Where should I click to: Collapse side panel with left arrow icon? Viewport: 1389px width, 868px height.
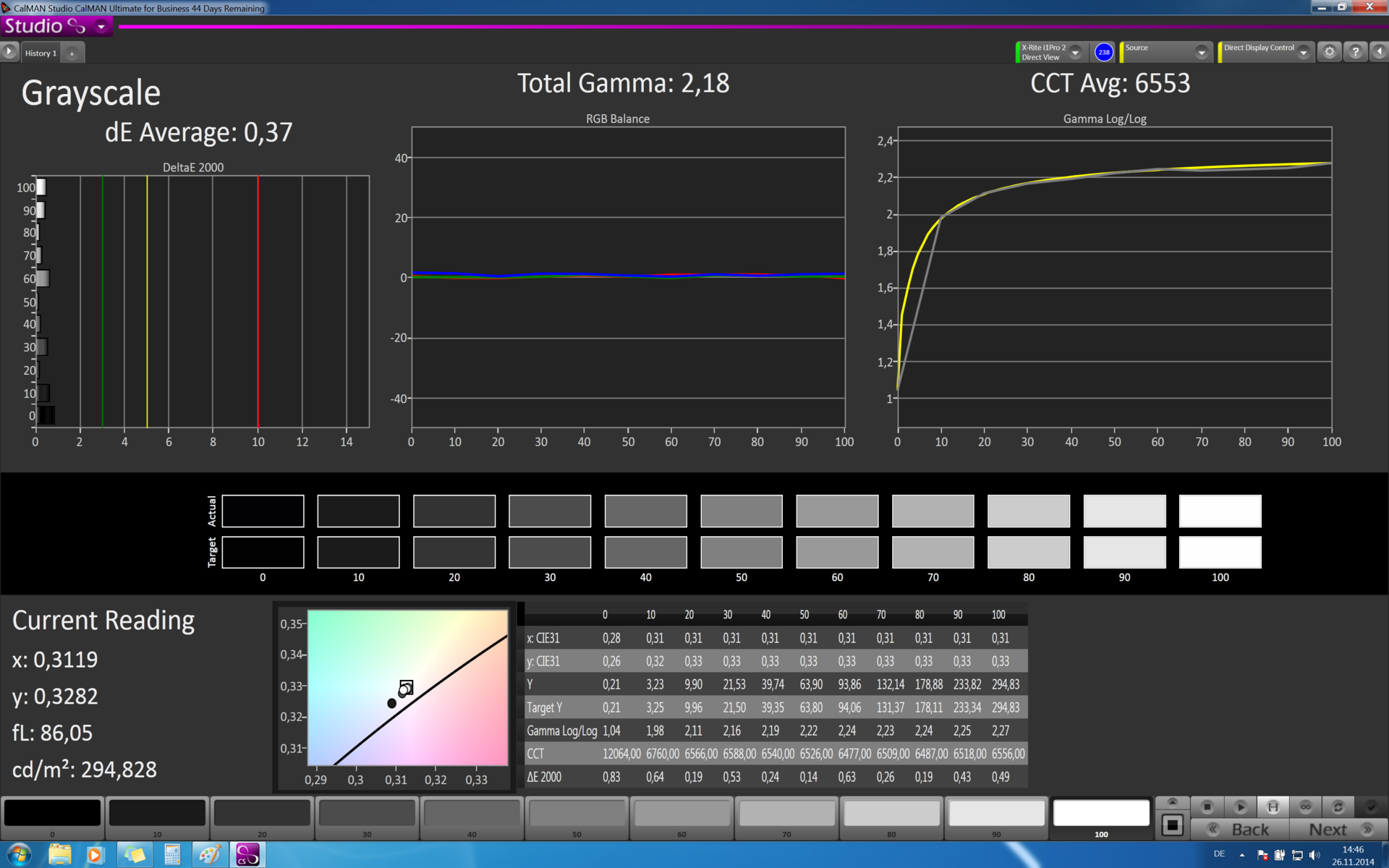pyautogui.click(x=1379, y=52)
